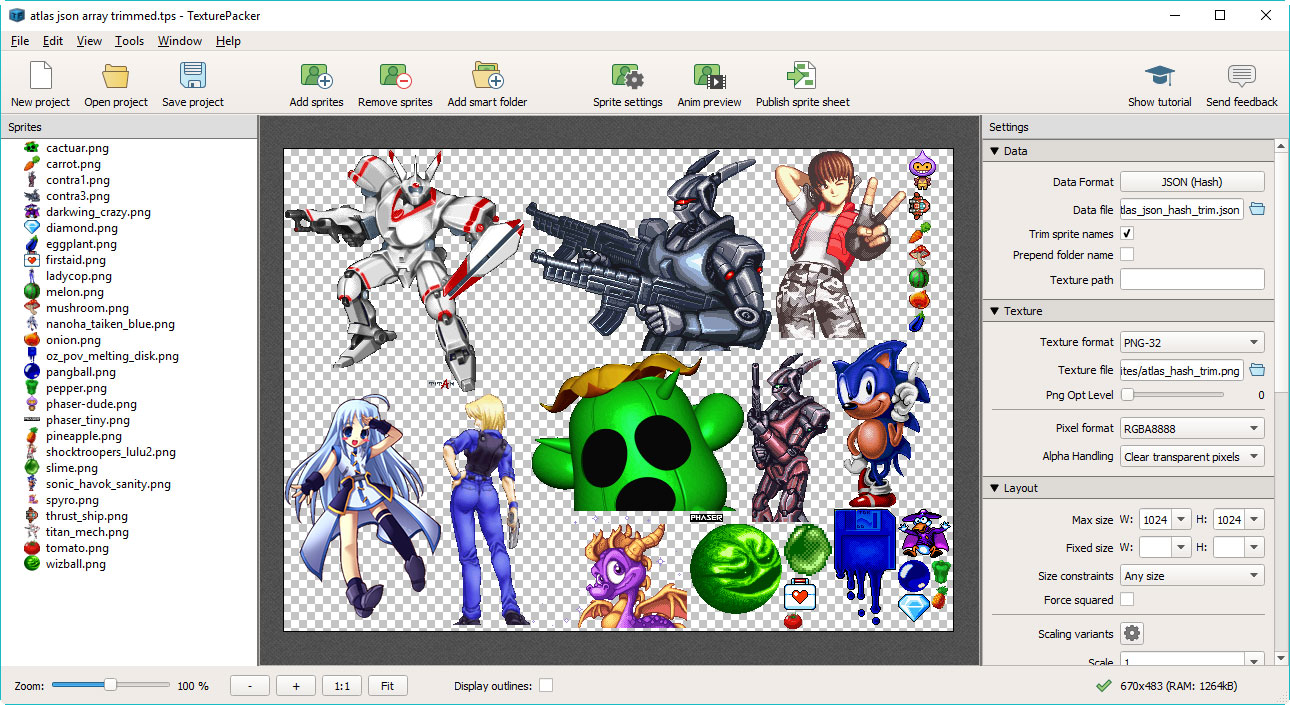The image size is (1290, 705).
Task: Uncheck the Trim sprite names checkbox
Action: click(1127, 233)
